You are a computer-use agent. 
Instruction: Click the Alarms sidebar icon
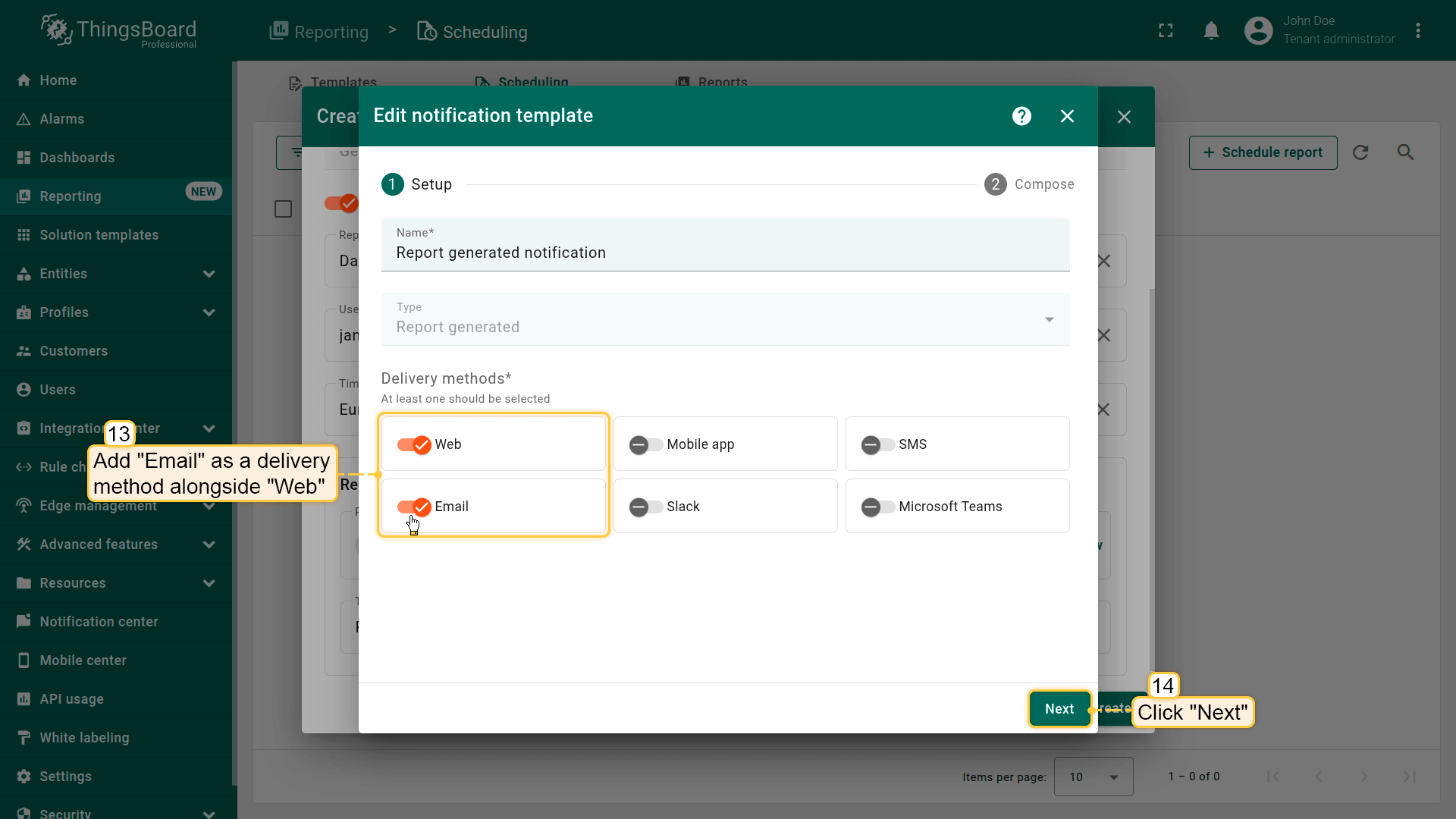[x=24, y=119]
